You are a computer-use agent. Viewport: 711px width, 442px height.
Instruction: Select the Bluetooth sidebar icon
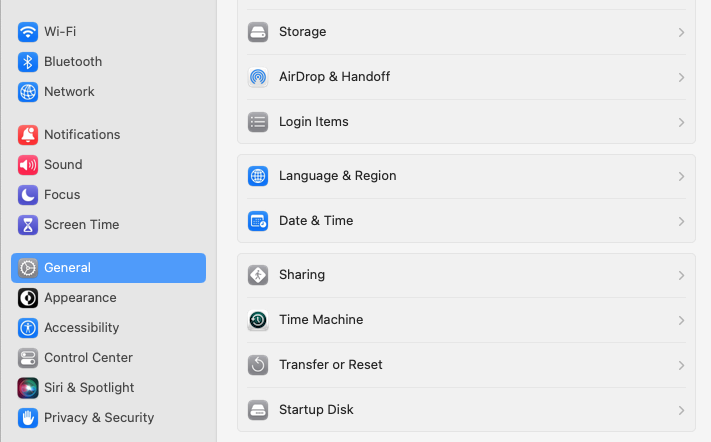pyautogui.click(x=28, y=62)
